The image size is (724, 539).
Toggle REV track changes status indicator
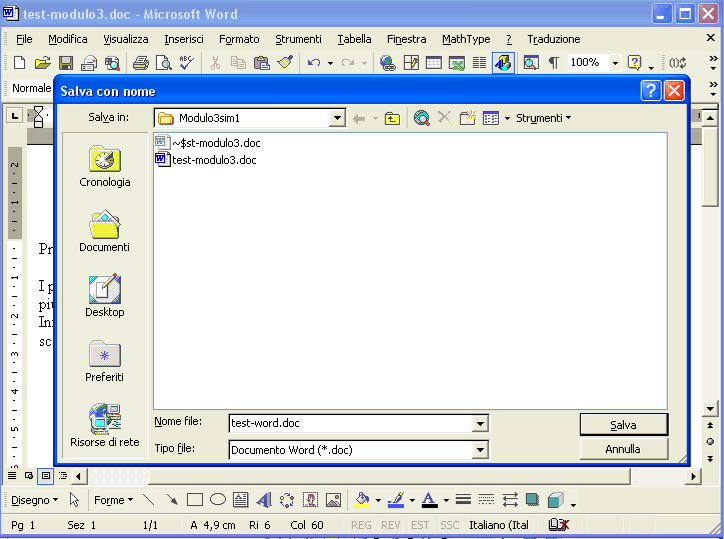[x=391, y=525]
